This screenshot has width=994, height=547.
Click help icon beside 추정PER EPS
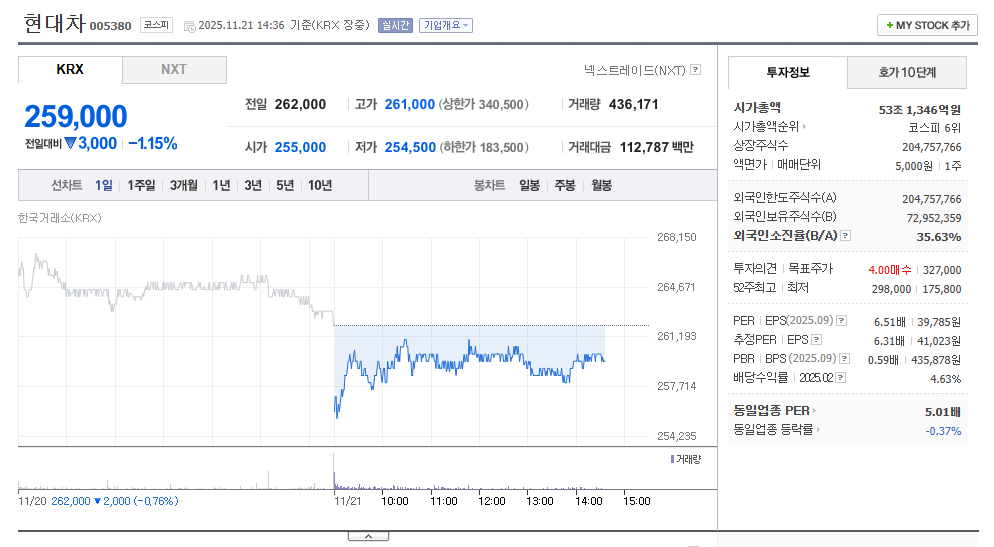[x=816, y=340]
